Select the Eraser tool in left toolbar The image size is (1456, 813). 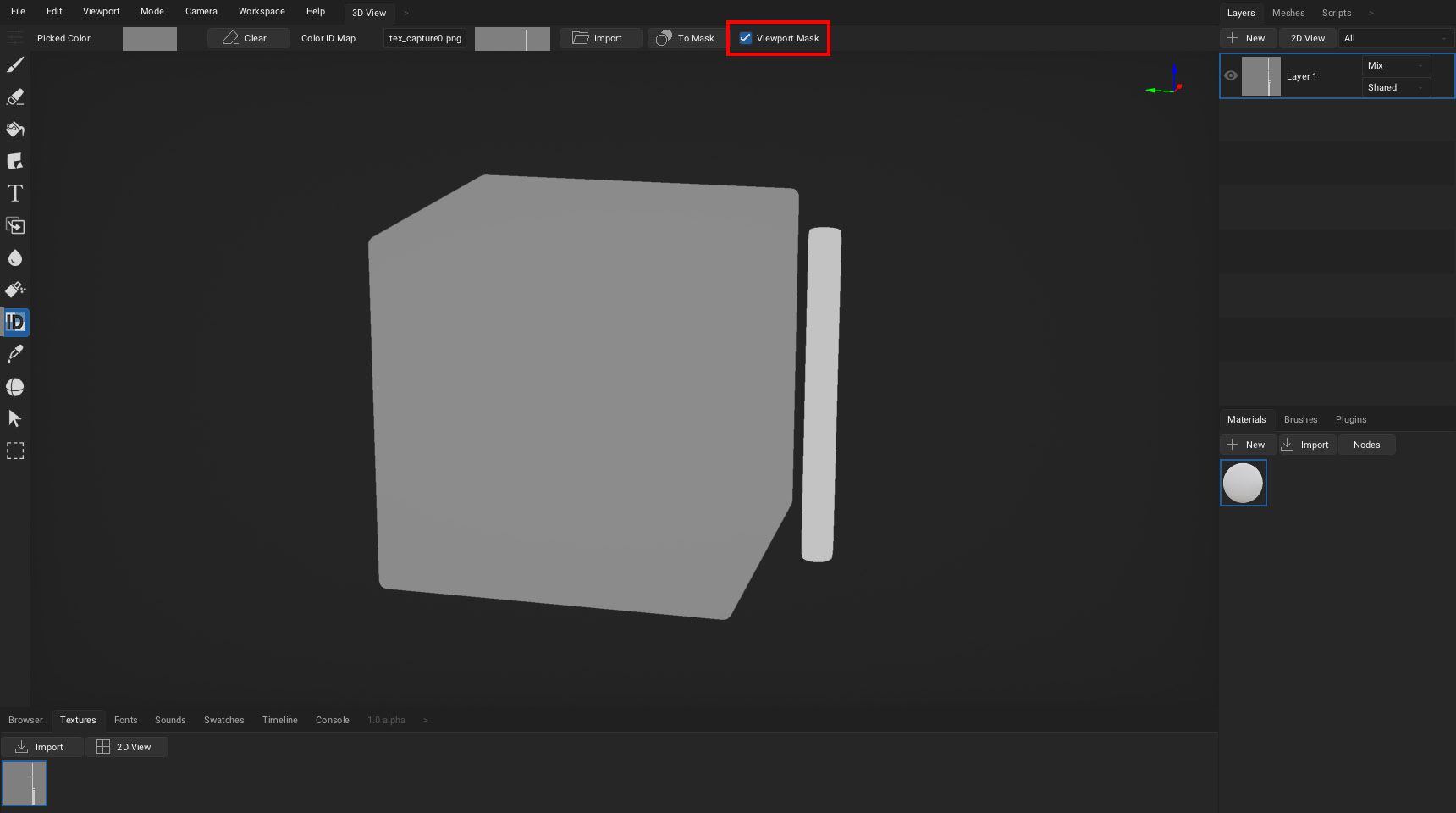[x=15, y=97]
